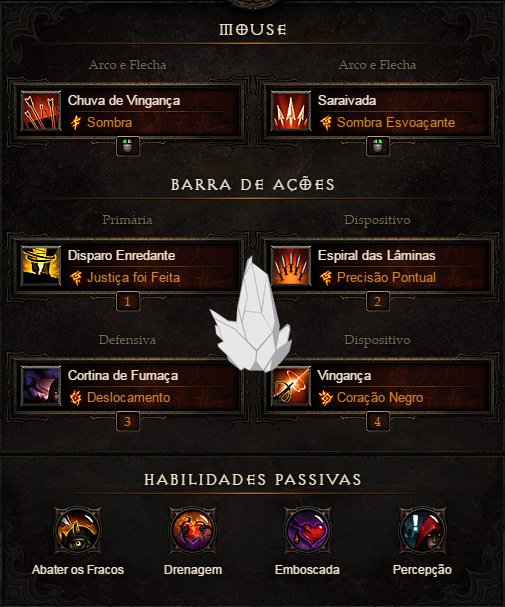Open the Coração Negro rune link
This screenshot has width=505, height=607.
(x=380, y=397)
